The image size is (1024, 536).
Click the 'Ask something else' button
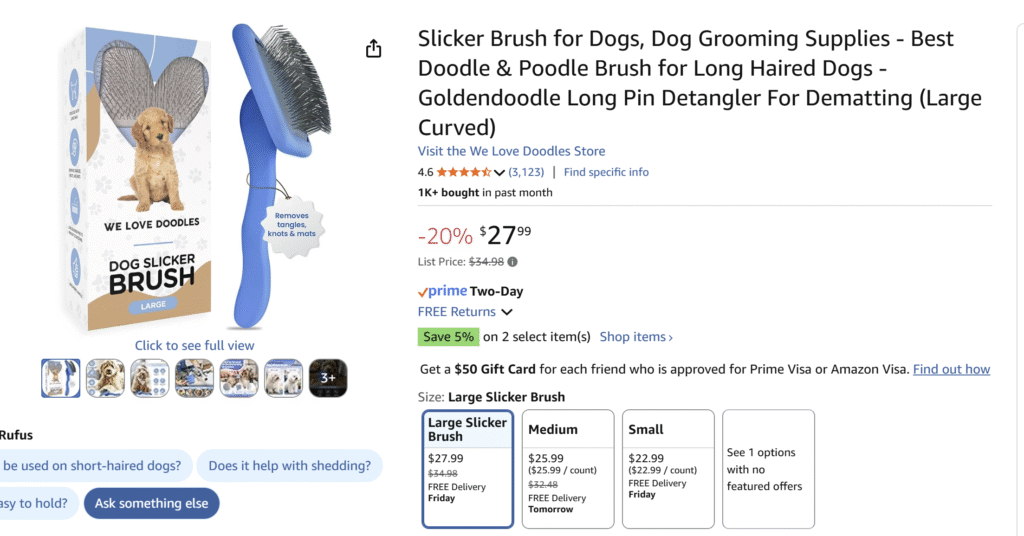[151, 503]
